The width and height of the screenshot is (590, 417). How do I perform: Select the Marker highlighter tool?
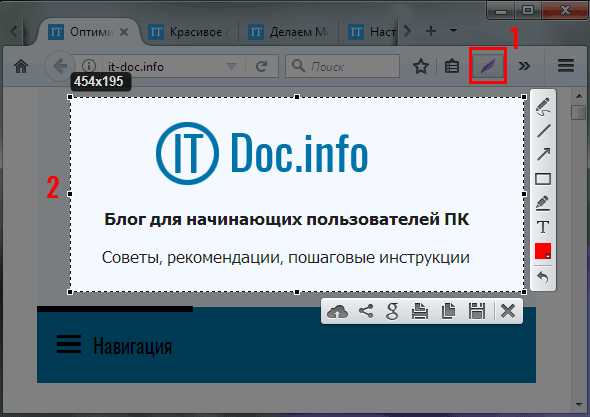(x=543, y=203)
